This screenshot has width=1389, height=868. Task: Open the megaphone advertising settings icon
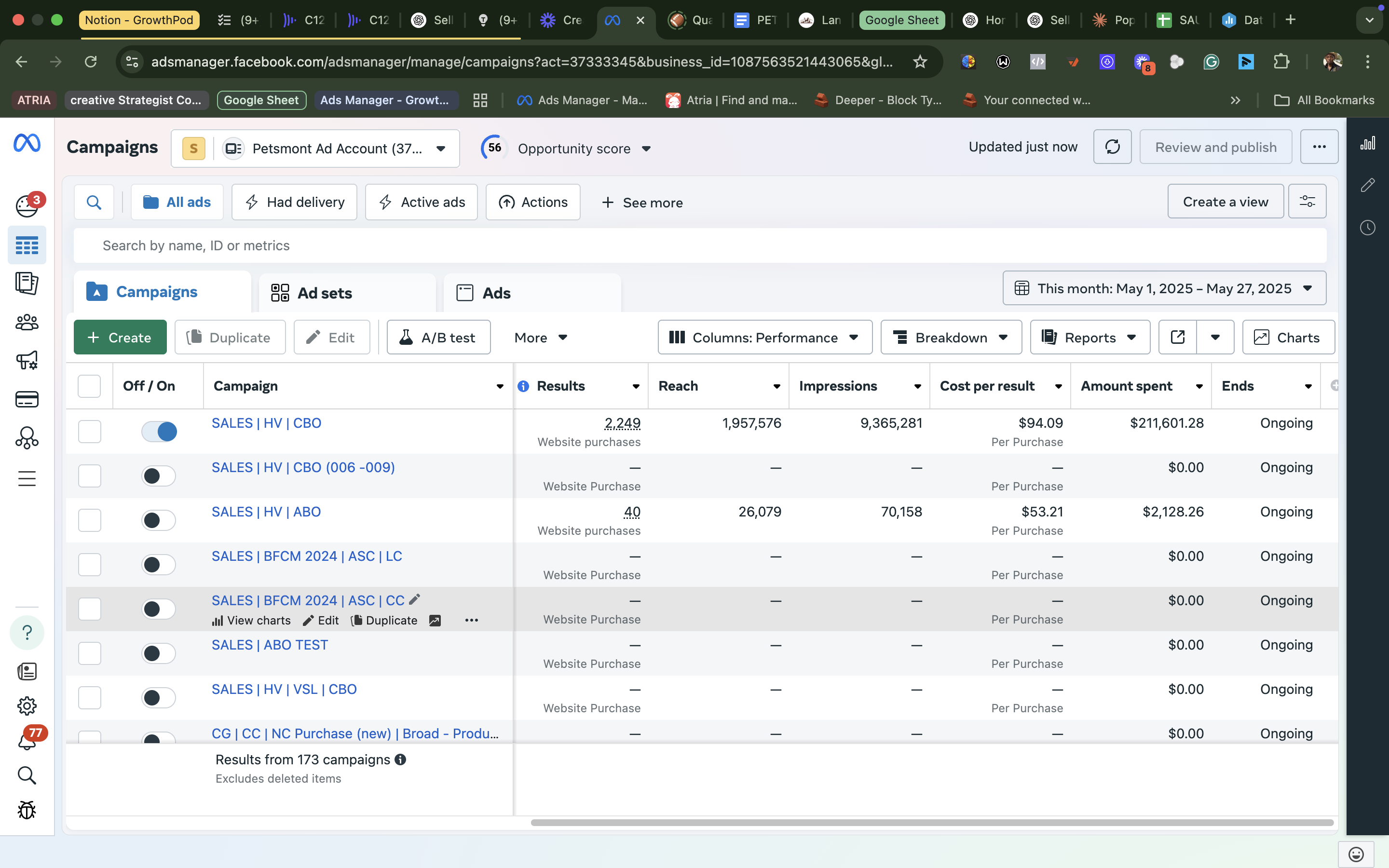27,361
